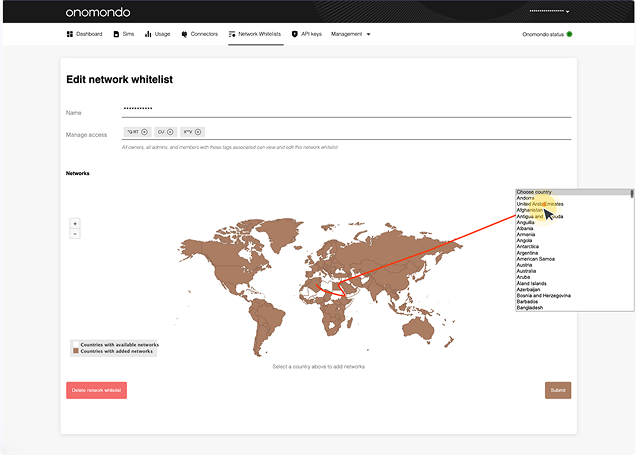Expand the Management dropdown menu
Viewport: 636px width, 456px height.
[350, 34]
